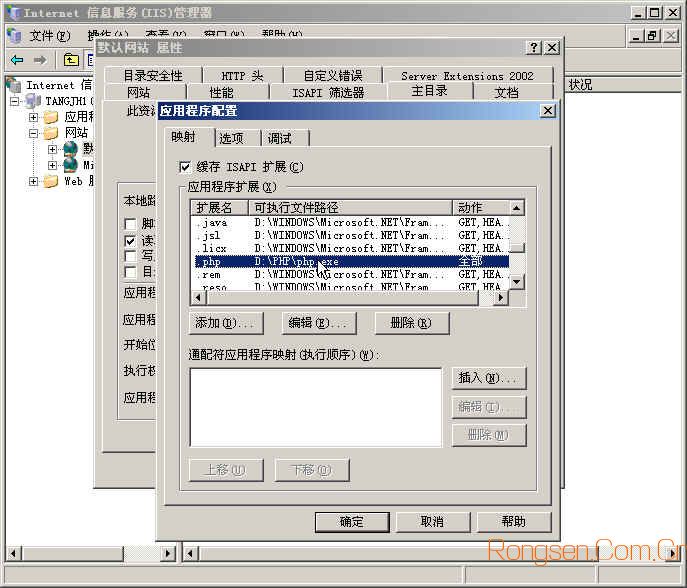
Task: Open the Server Extensions 2002 tab
Action: 467,75
